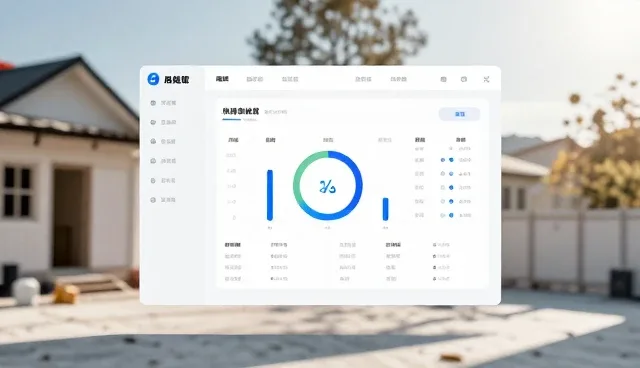640x368 pixels.
Task: Open the sixth, last sidebar menu item icon
Action: pos(153,200)
